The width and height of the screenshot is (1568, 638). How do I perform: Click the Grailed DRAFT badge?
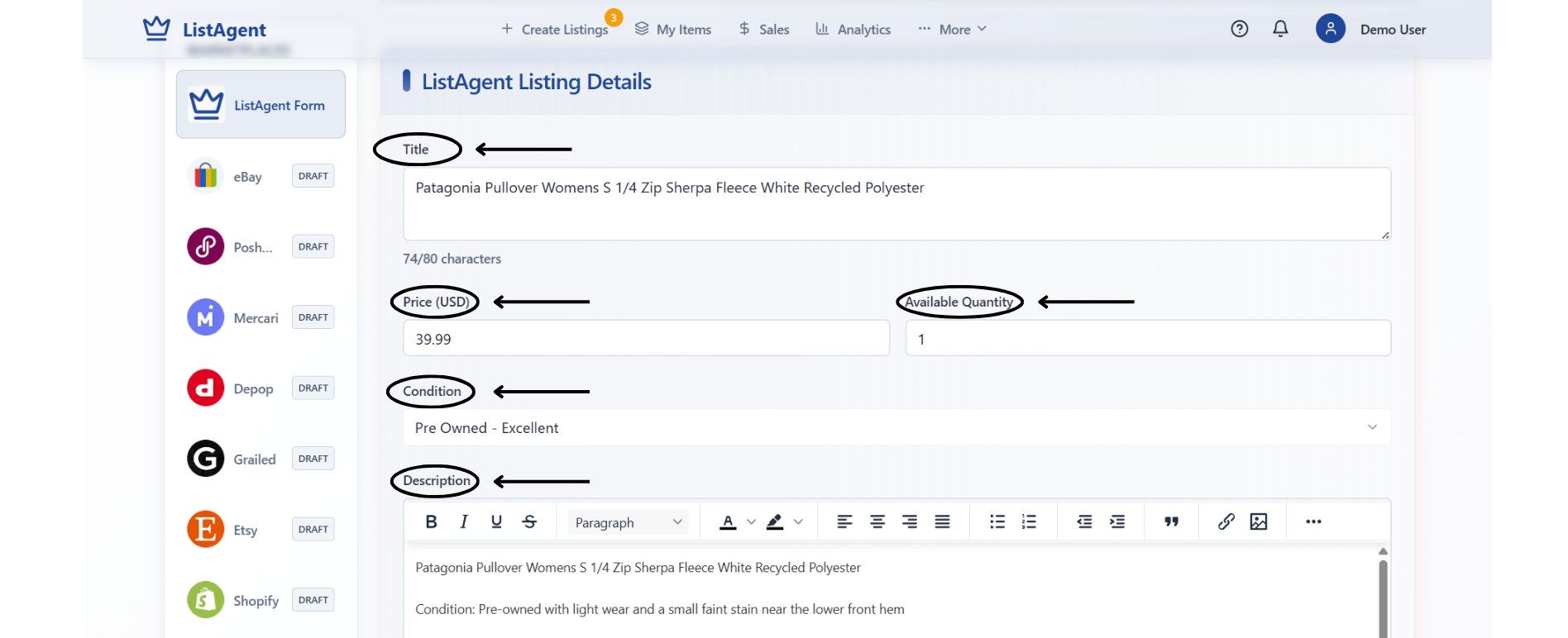click(x=313, y=459)
